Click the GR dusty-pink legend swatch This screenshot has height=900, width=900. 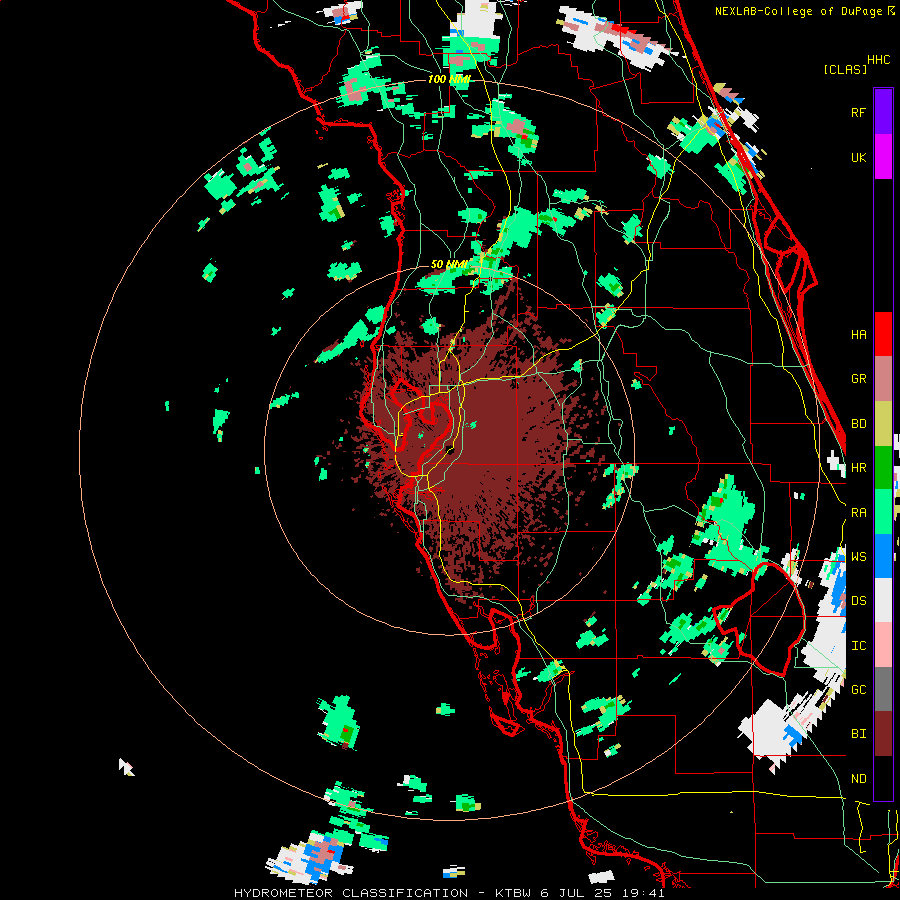pyautogui.click(x=883, y=379)
